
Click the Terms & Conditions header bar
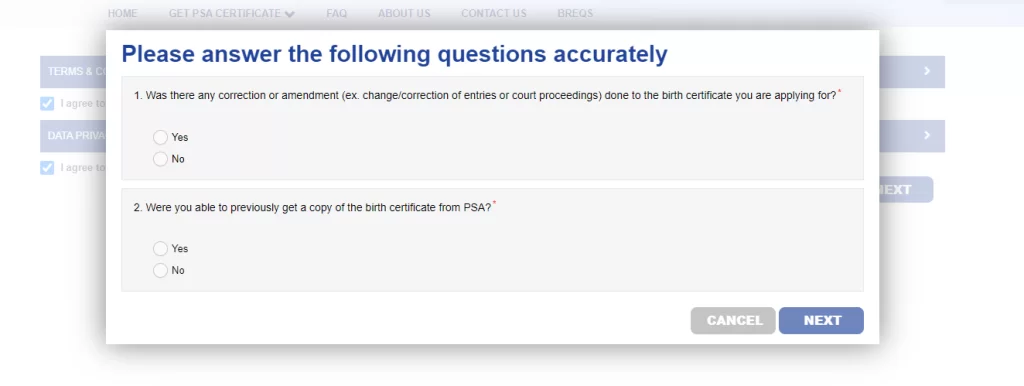(x=492, y=72)
